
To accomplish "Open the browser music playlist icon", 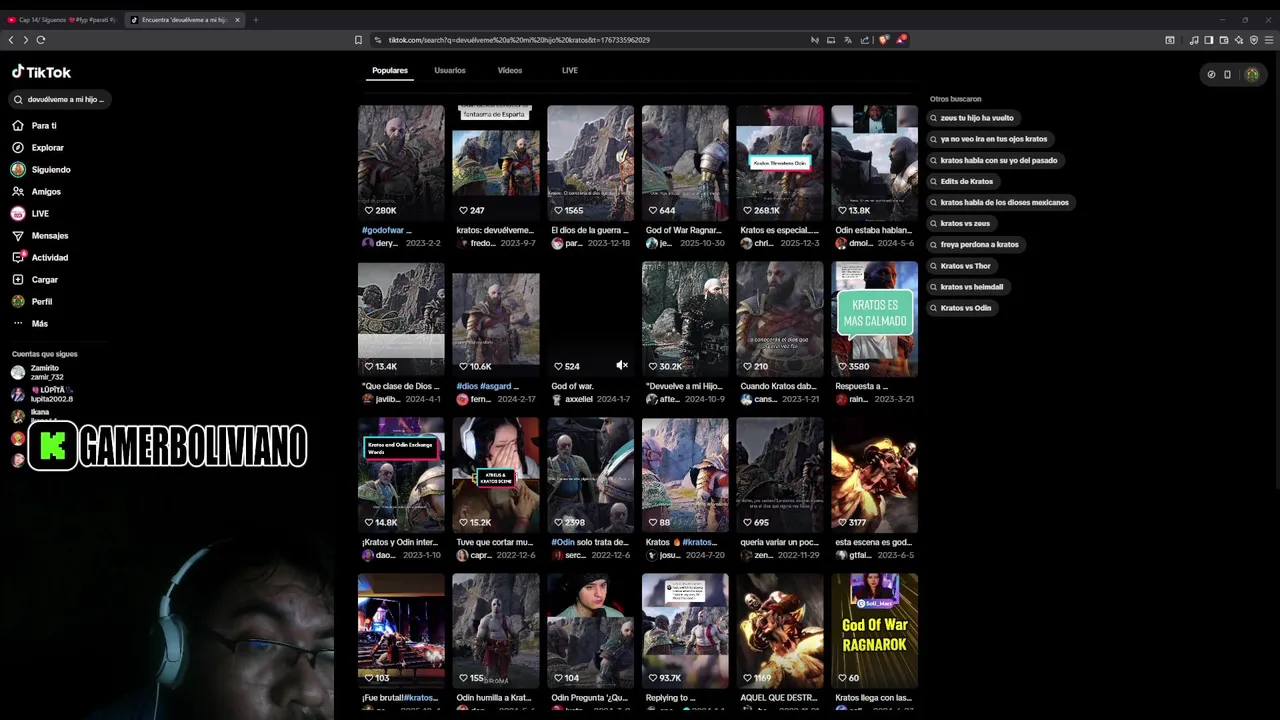I will point(1194,40).
